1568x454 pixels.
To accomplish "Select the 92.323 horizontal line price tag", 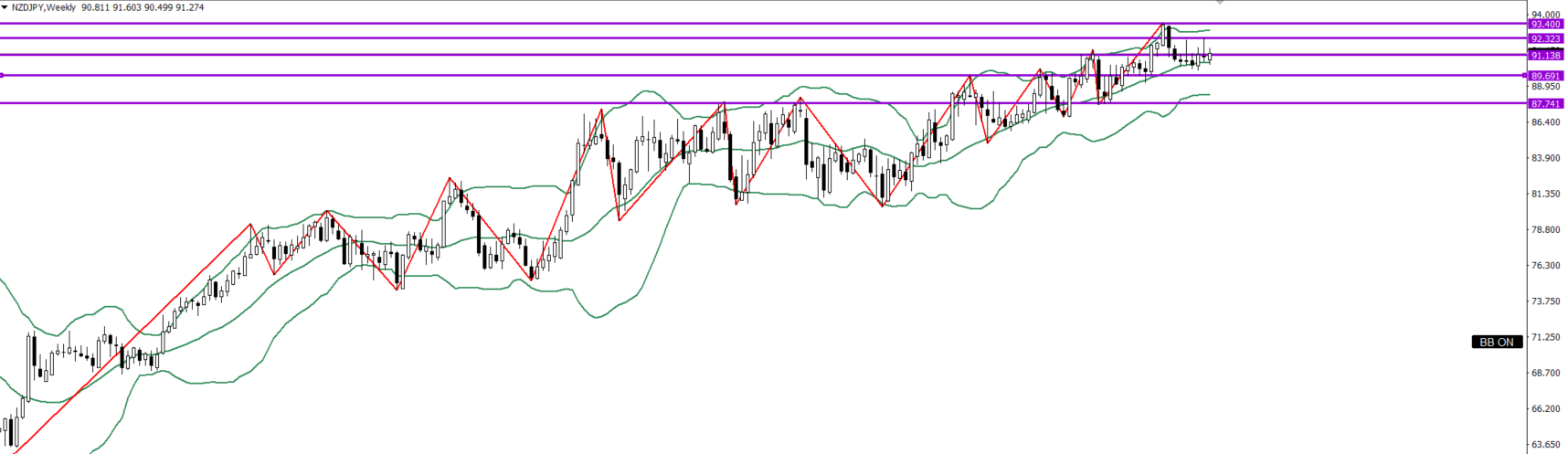I will (x=1544, y=39).
